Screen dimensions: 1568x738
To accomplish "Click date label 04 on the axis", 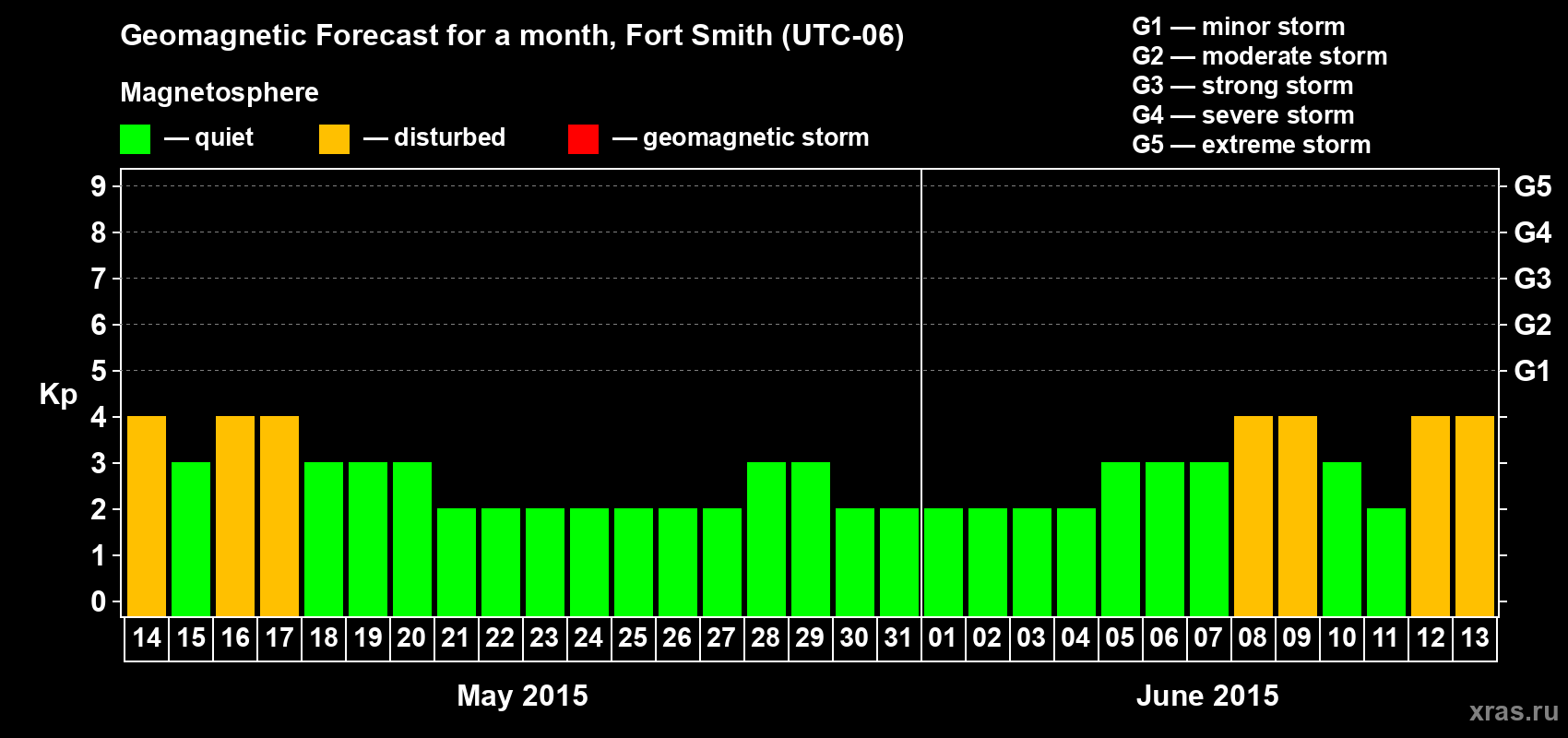I will 1076,637.
